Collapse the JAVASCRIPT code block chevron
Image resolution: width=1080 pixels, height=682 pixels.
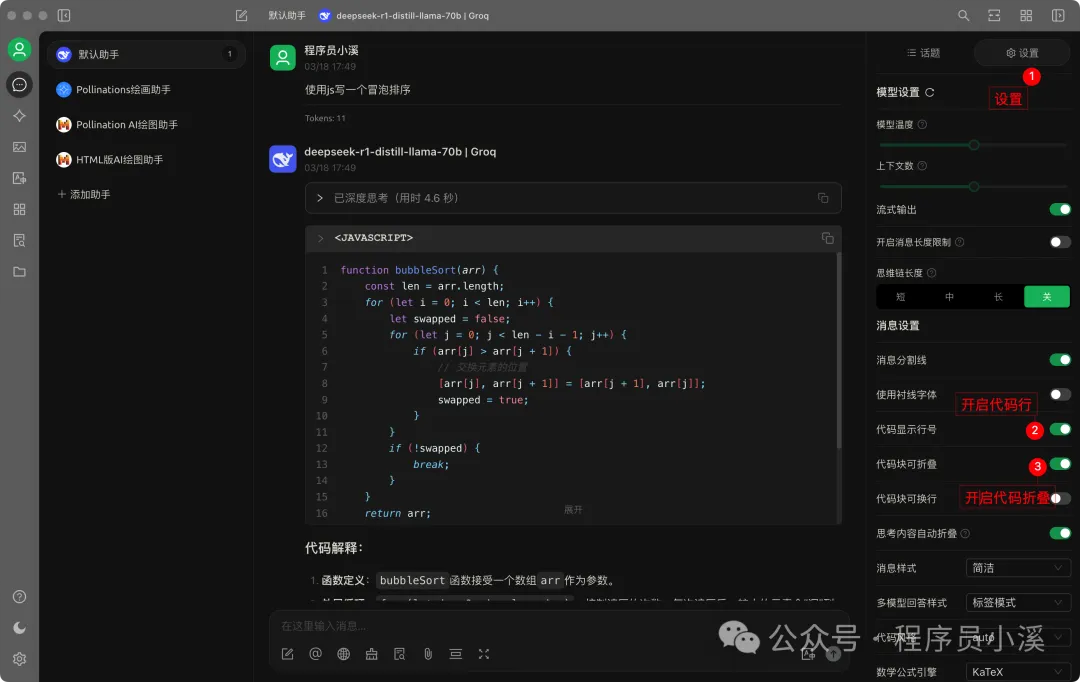click(321, 238)
